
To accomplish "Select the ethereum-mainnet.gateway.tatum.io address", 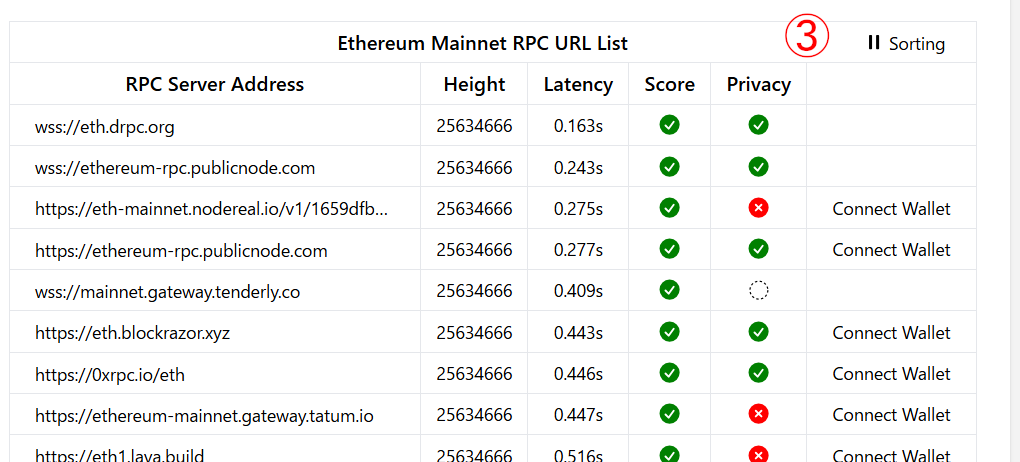I will tap(204, 415).
